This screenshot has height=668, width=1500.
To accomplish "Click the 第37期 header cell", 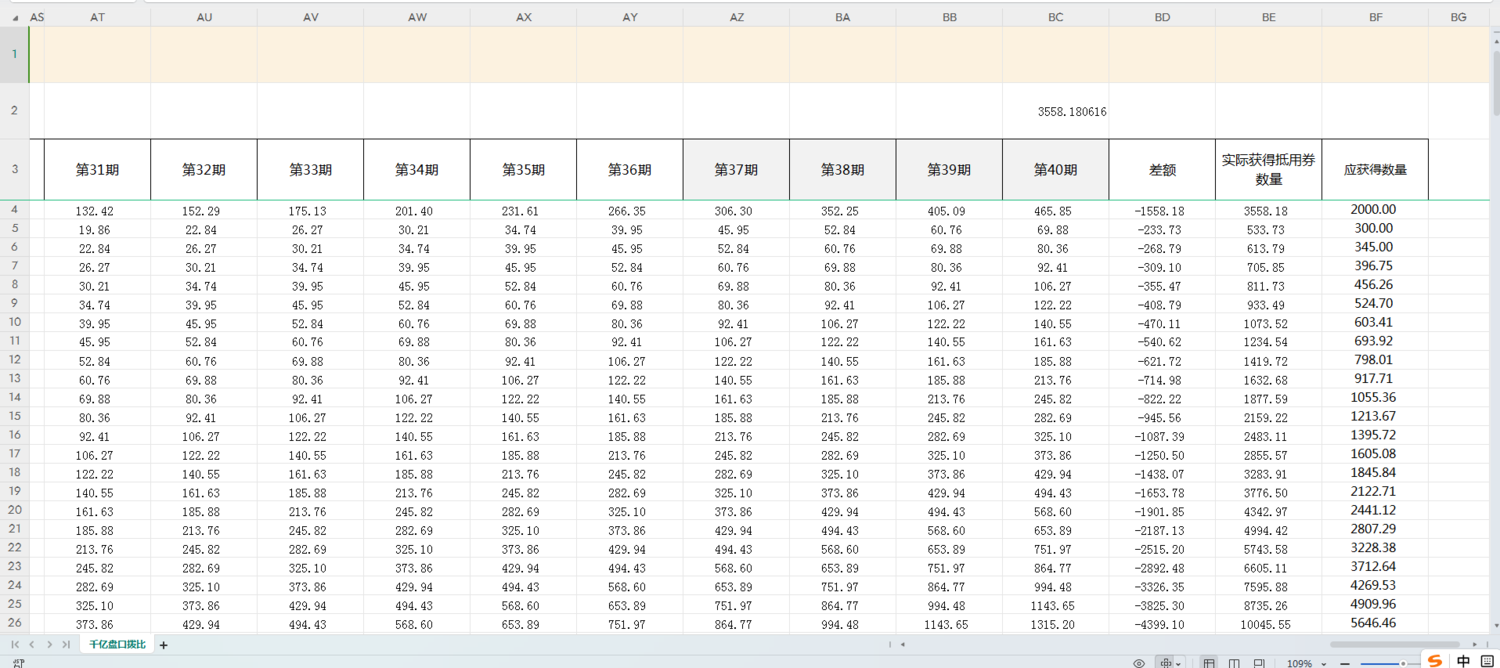I will (737, 170).
